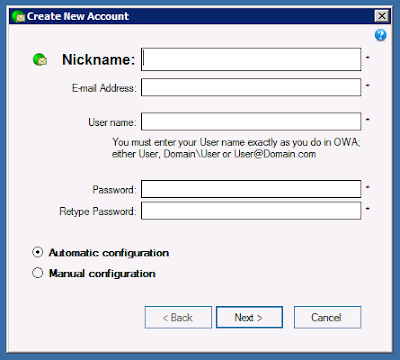Click the green mail icon beside Nickname
Image resolution: width=400 pixels, height=360 pixels.
tap(40, 60)
